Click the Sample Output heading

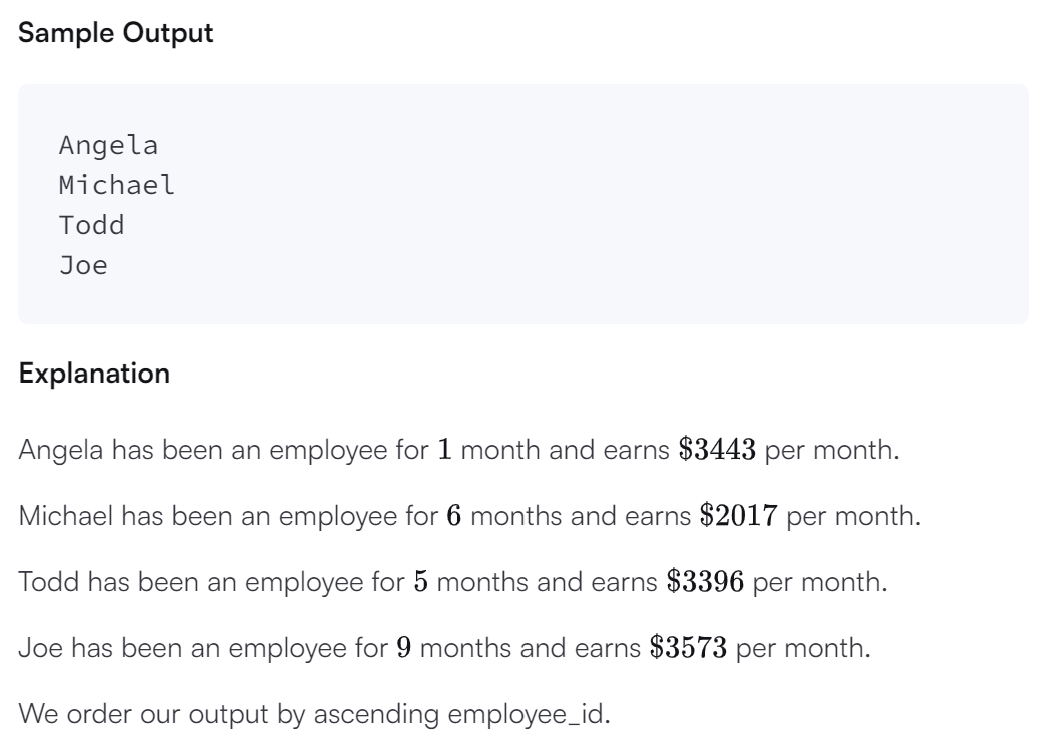click(115, 33)
